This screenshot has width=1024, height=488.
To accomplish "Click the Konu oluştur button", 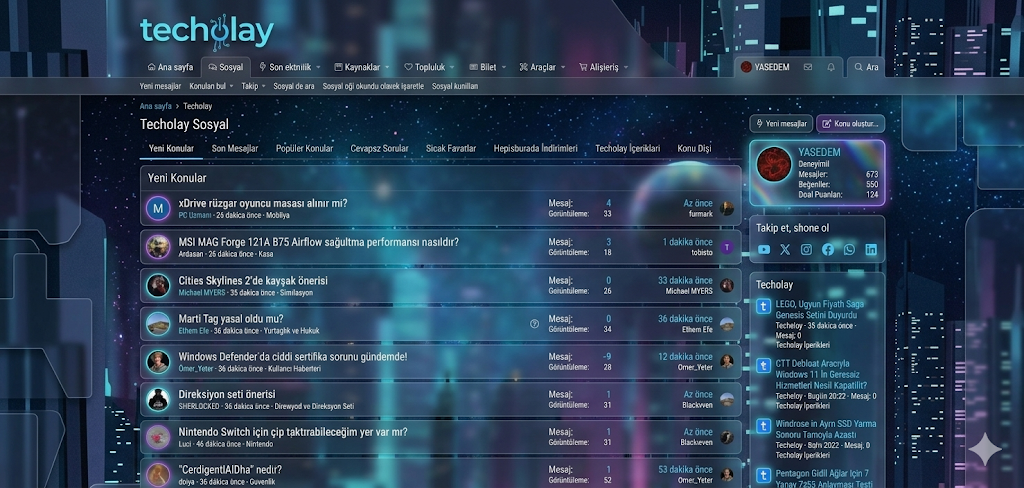I will click(x=850, y=123).
